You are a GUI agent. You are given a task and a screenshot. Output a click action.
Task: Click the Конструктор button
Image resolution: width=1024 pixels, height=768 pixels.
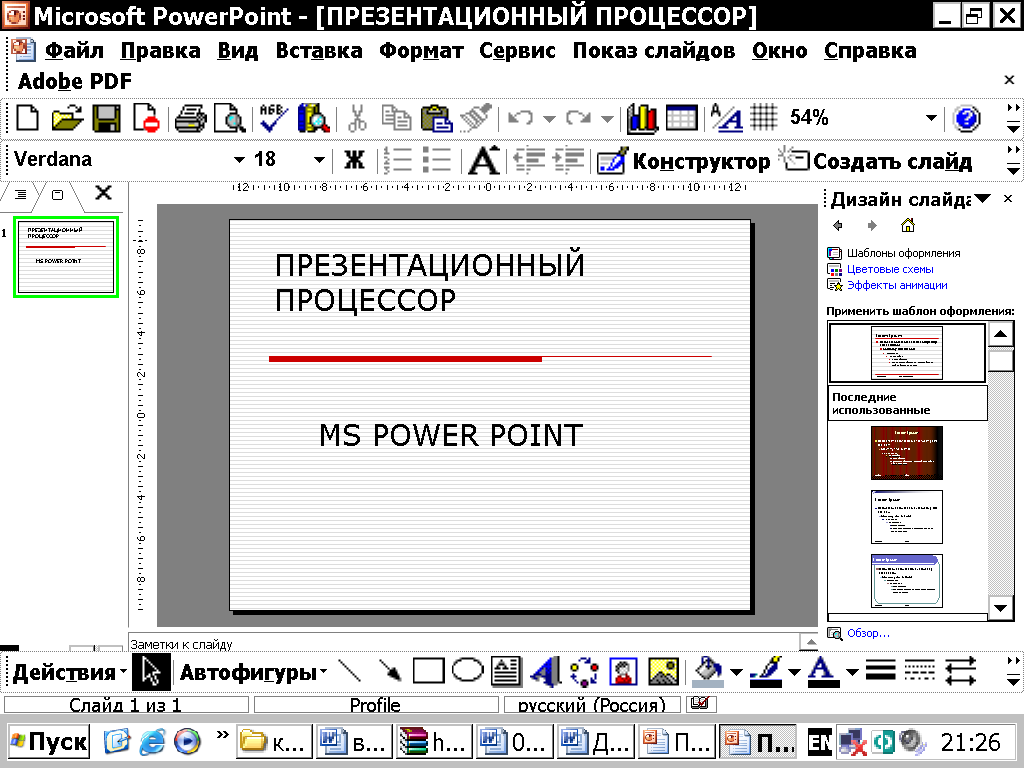point(683,161)
